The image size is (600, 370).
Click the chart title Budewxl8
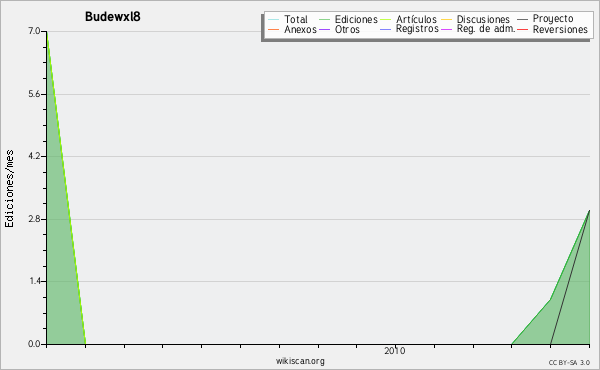[x=112, y=17]
